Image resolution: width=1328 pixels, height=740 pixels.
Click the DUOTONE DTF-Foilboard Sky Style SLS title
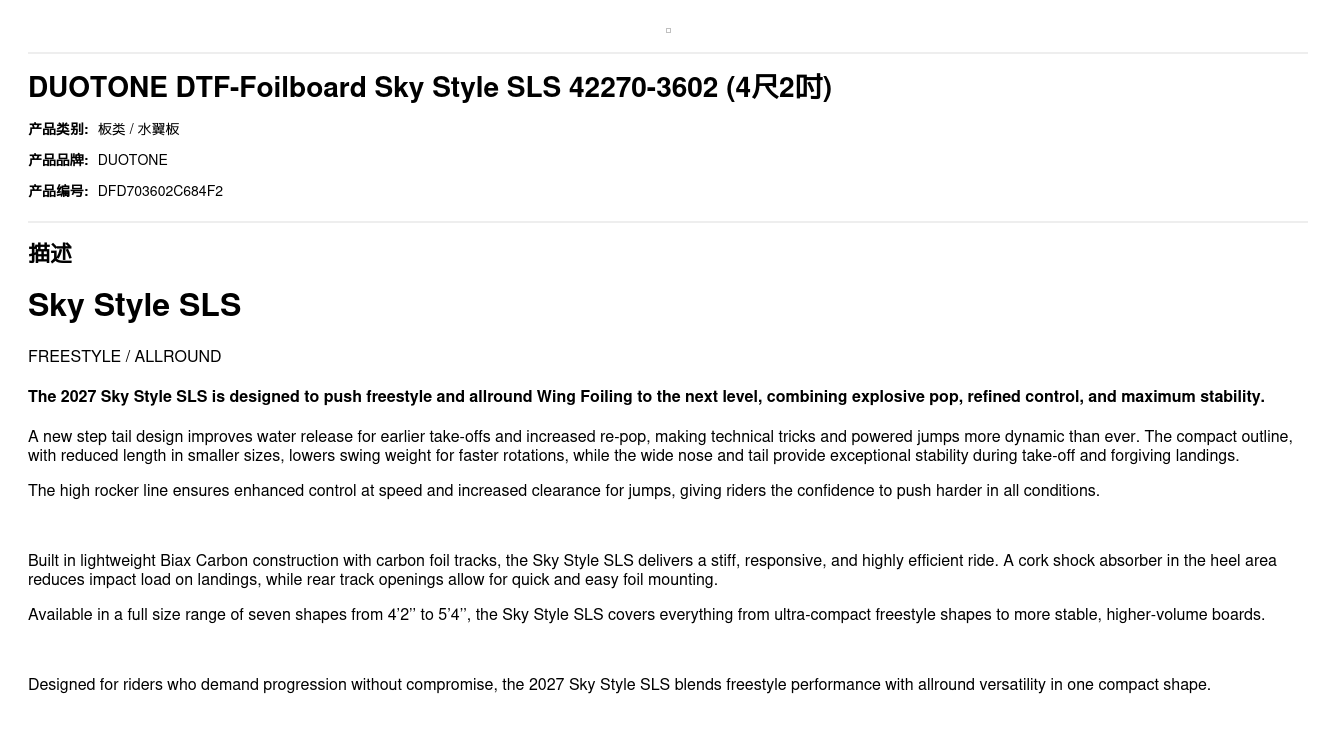pyautogui.click(x=430, y=88)
